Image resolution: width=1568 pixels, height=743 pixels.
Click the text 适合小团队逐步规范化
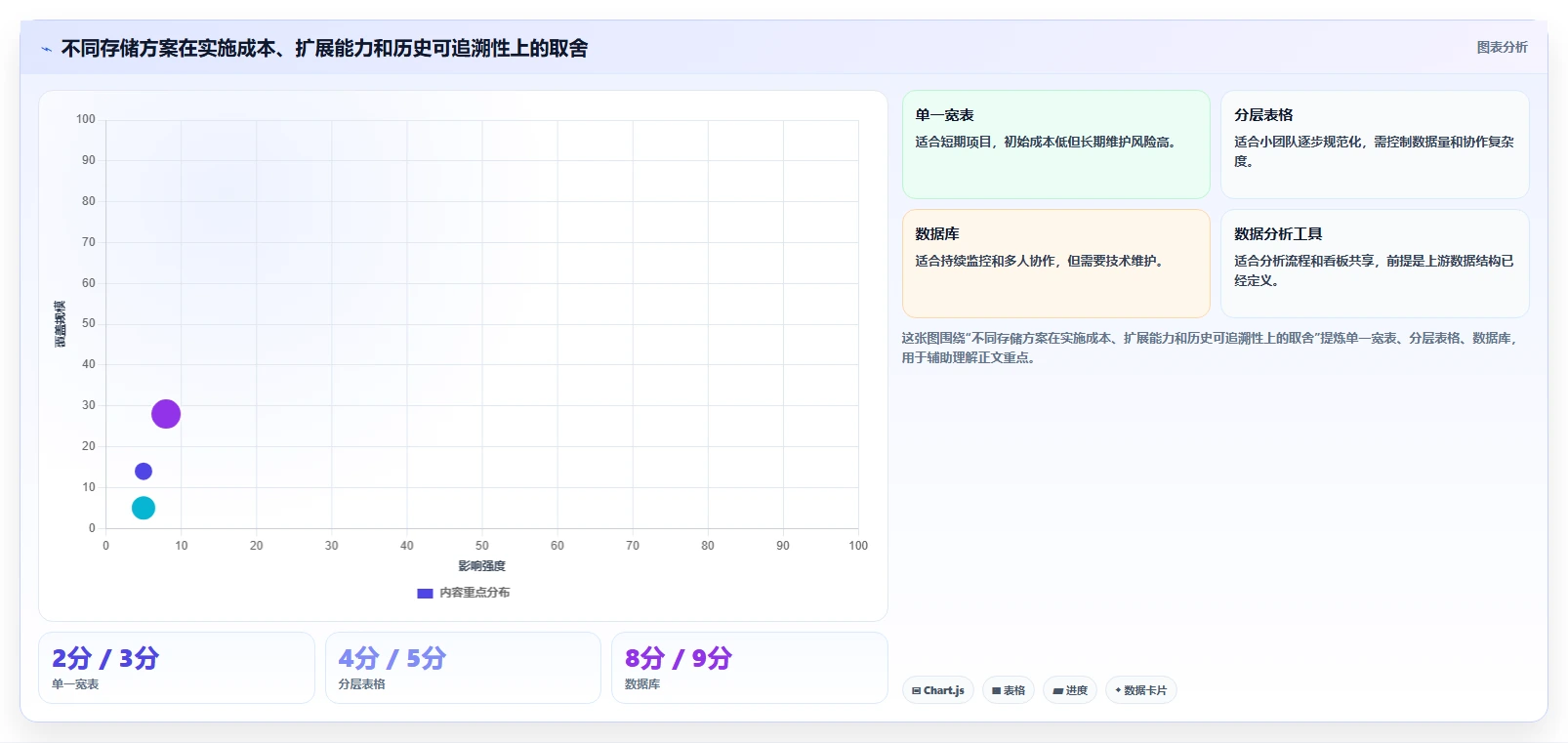1298,142
